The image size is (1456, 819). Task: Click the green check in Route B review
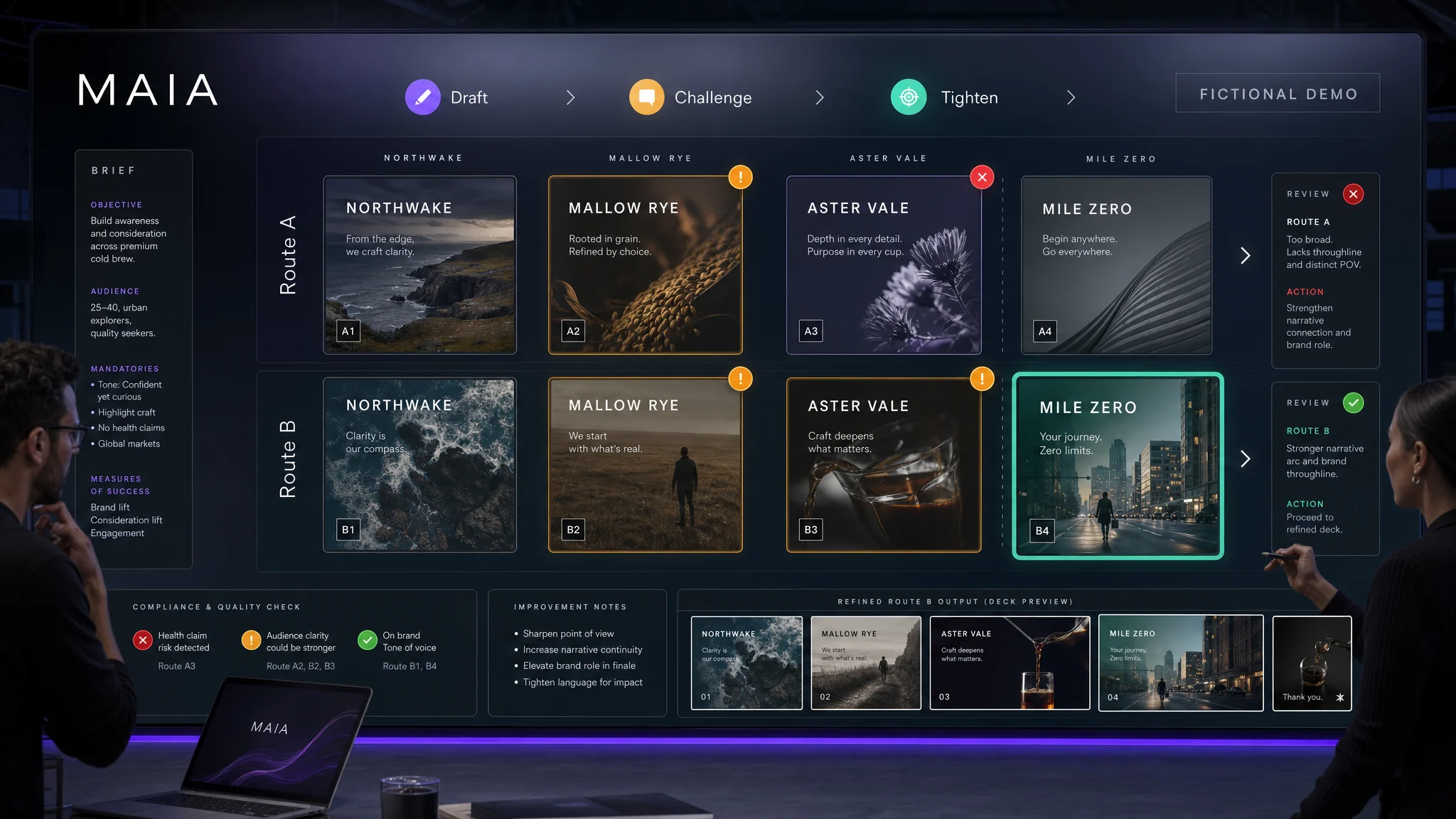(1353, 403)
